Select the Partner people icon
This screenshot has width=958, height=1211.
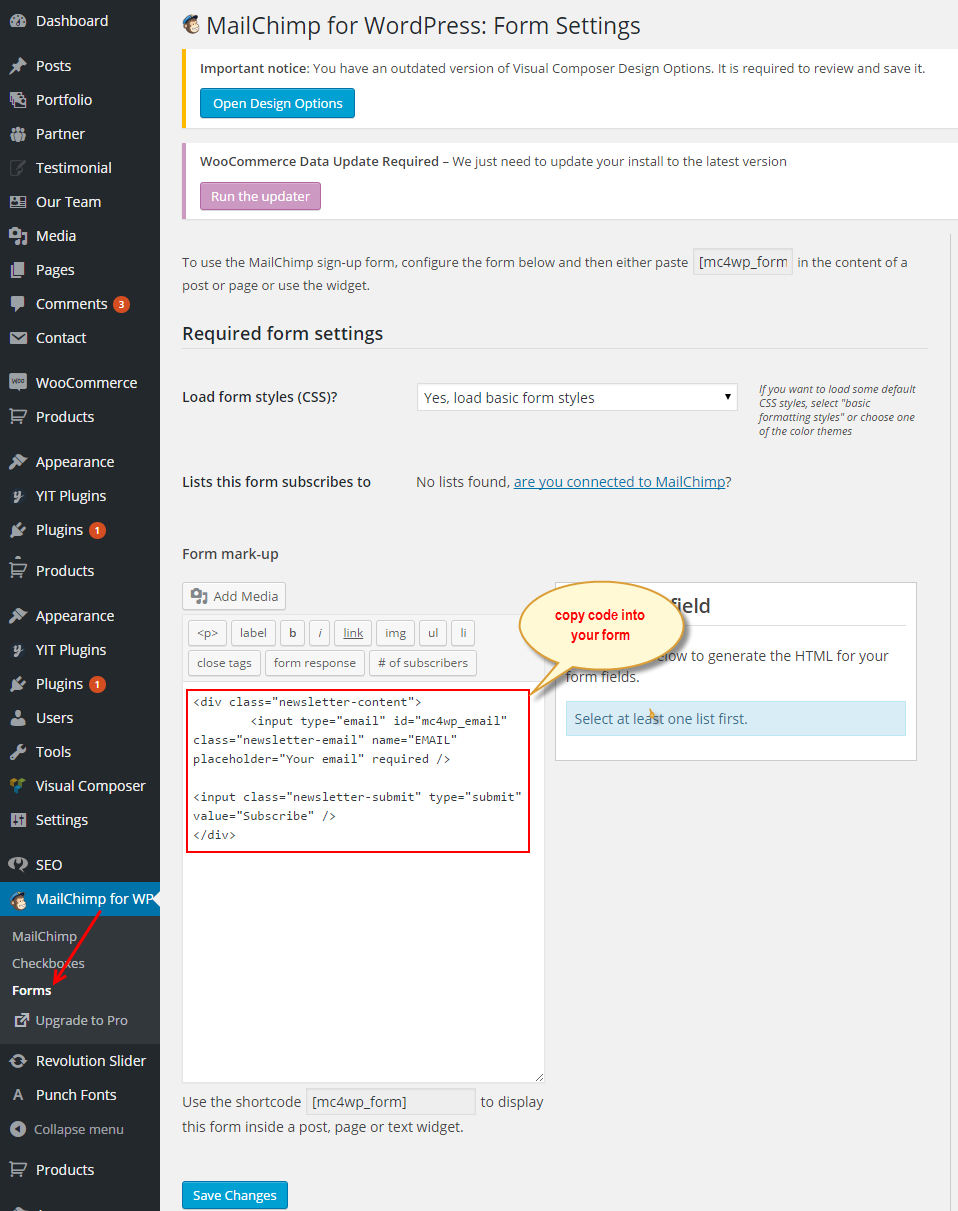[x=18, y=134]
